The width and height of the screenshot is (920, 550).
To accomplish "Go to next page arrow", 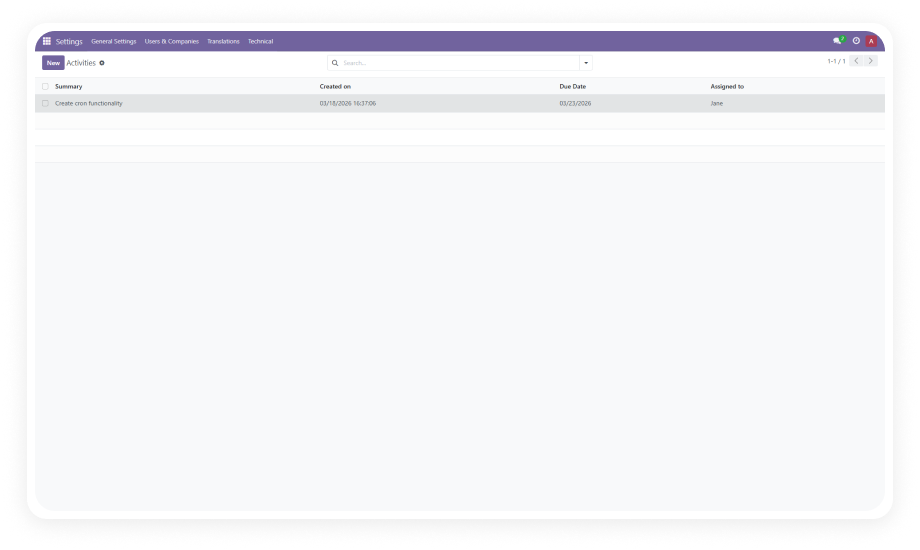I will click(x=871, y=61).
